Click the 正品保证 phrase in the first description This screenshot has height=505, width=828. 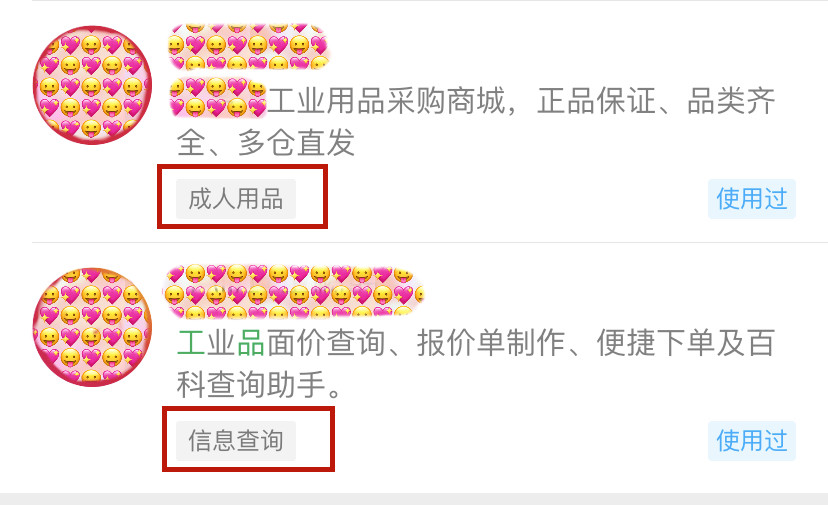[x=597, y=101]
